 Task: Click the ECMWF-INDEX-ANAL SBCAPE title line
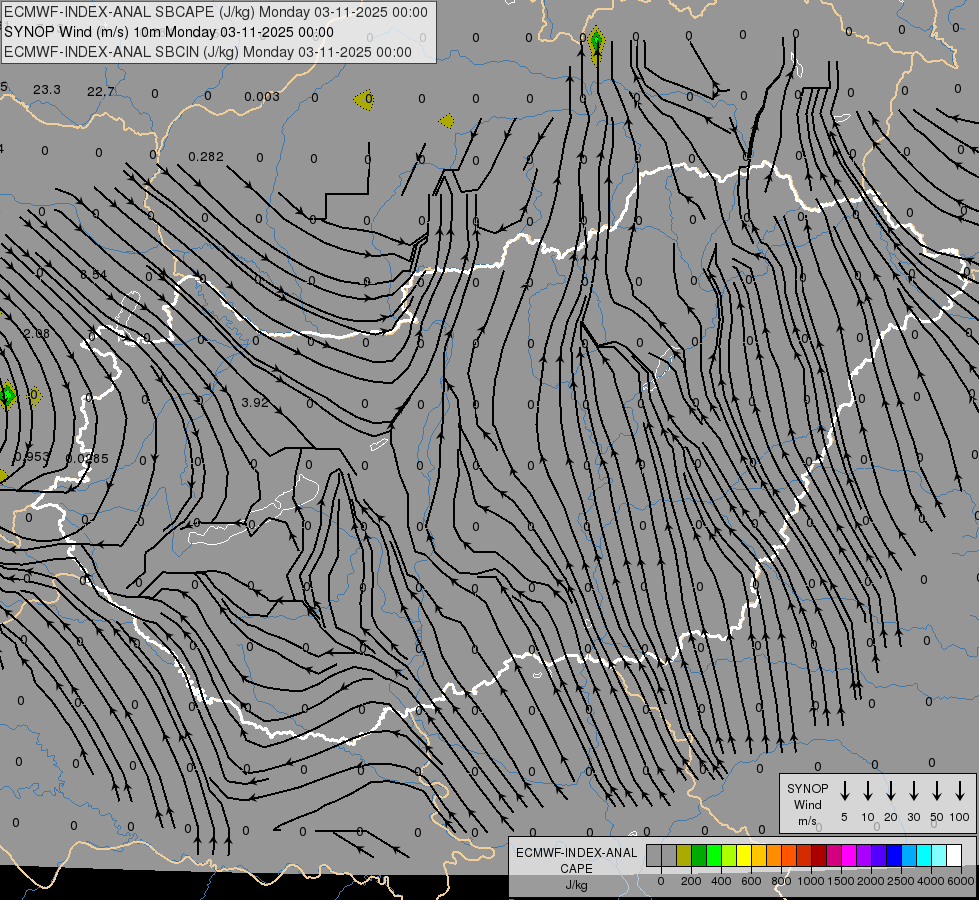[216, 12]
